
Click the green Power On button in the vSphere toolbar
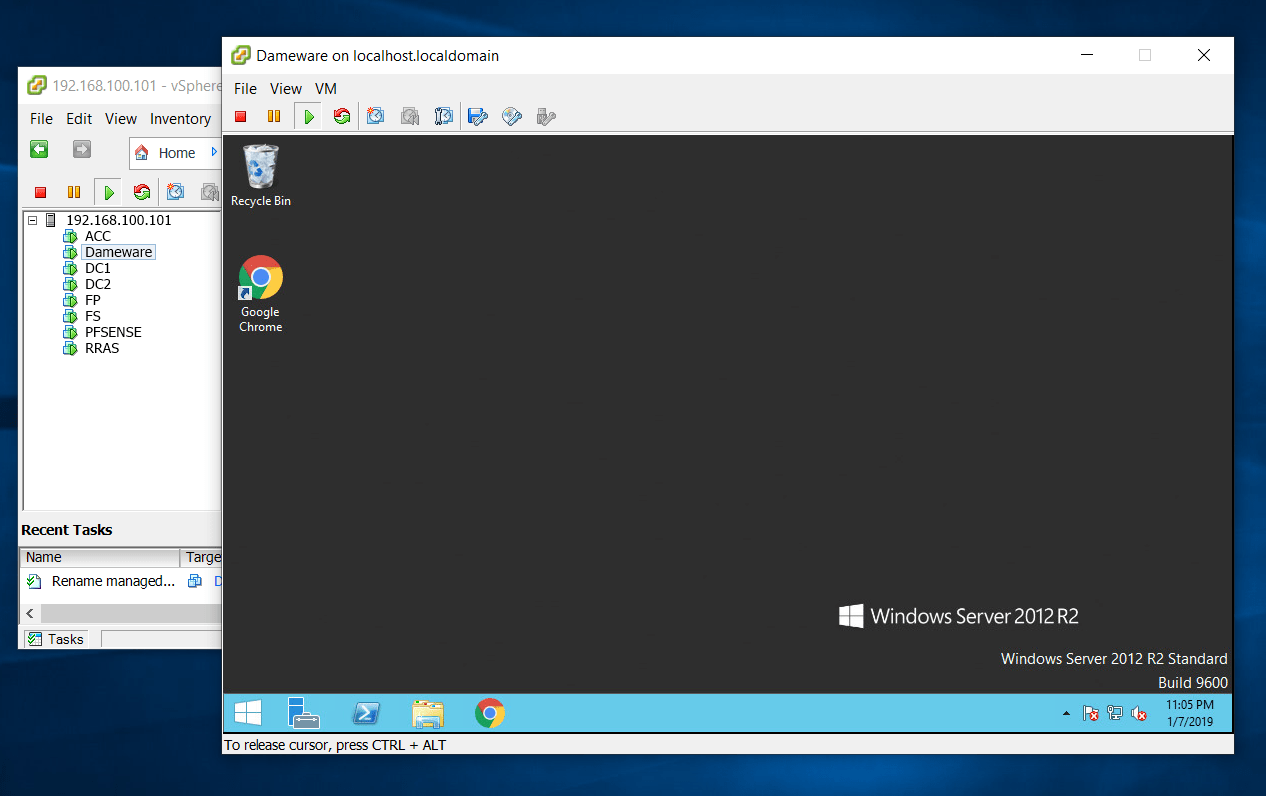click(x=109, y=192)
